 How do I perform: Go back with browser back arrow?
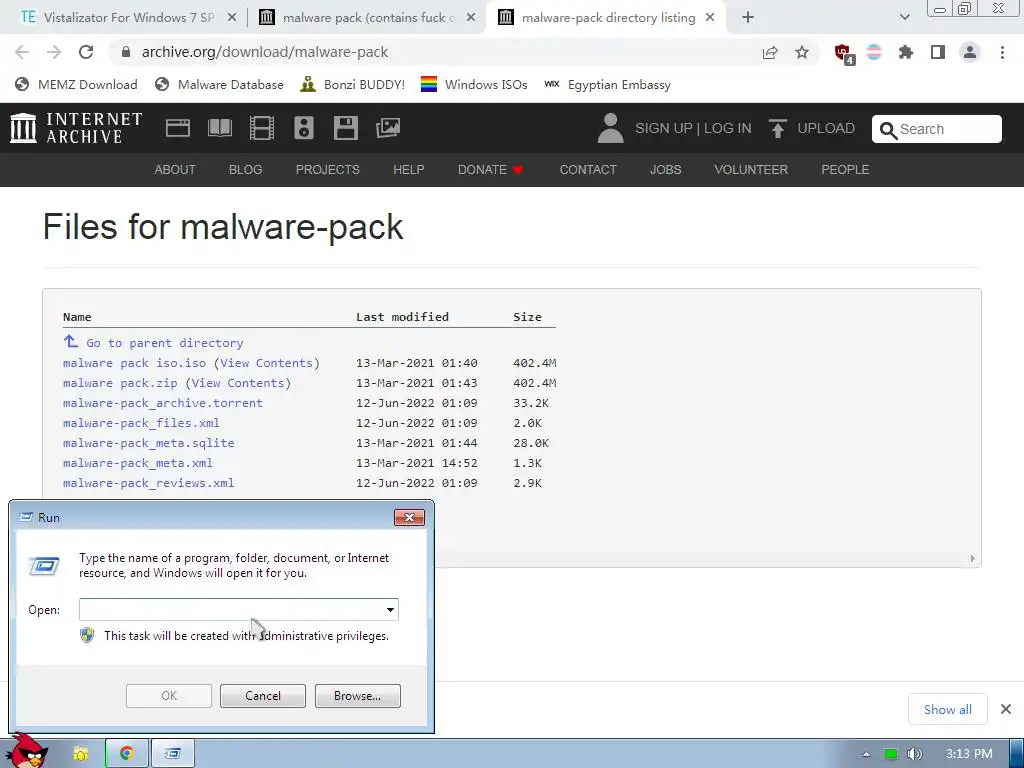22,52
